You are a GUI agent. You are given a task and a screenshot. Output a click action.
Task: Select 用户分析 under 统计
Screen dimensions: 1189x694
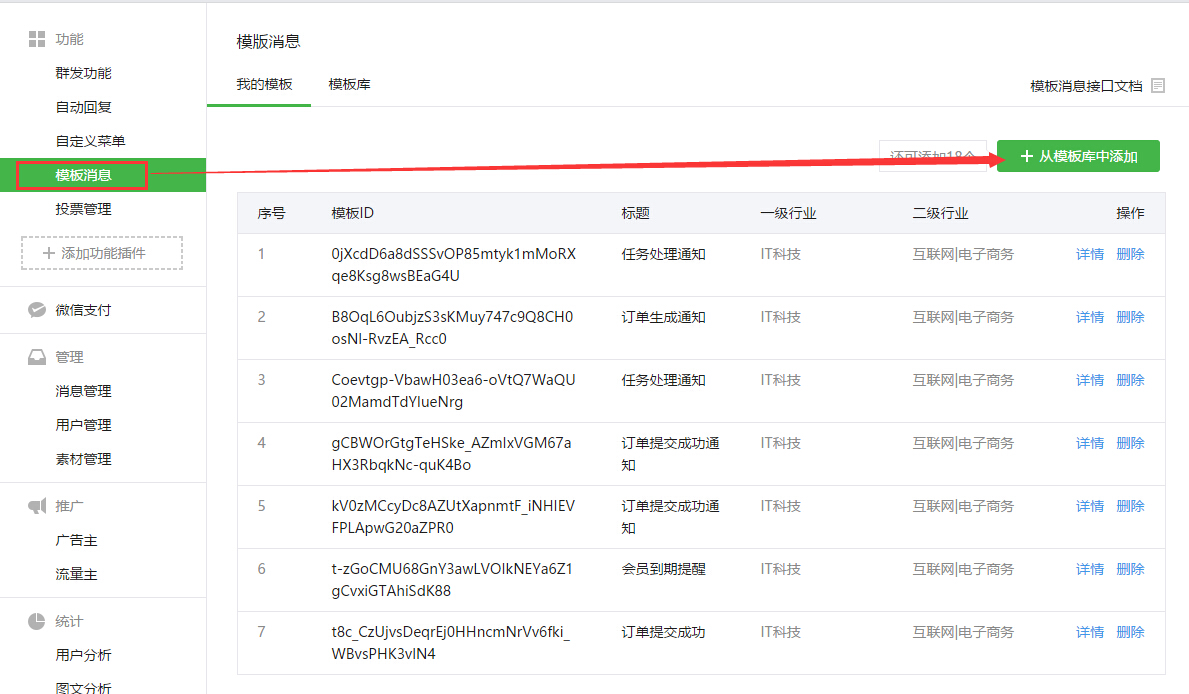pyautogui.click(x=82, y=655)
